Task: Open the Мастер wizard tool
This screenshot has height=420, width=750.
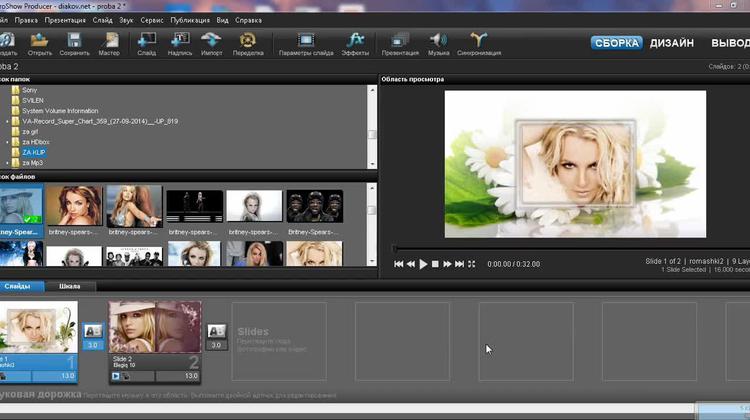Action: click(x=110, y=44)
